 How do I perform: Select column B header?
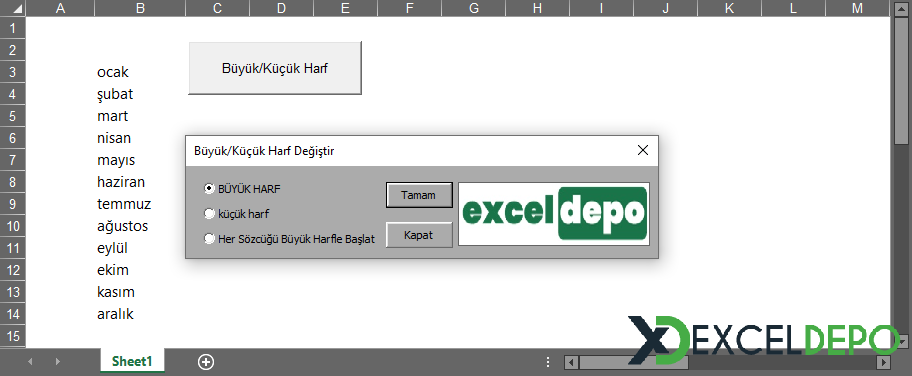click(x=140, y=8)
